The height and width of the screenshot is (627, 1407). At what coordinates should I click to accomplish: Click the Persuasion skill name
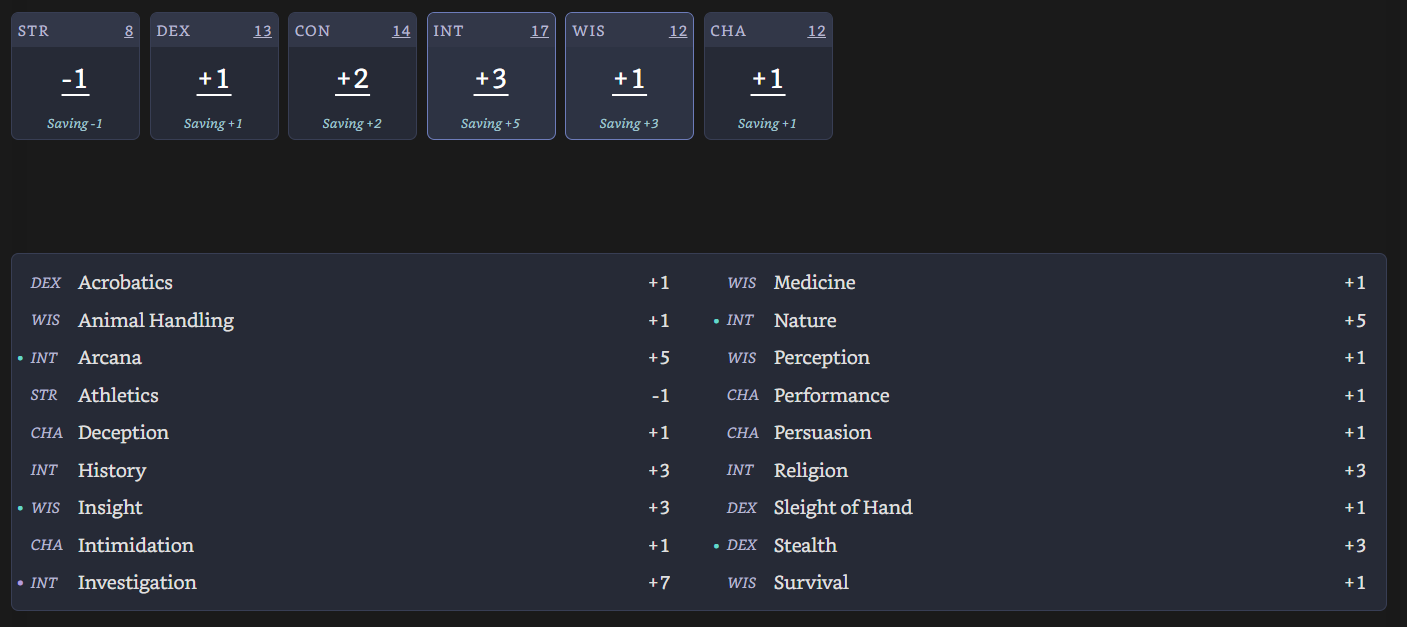(x=822, y=433)
